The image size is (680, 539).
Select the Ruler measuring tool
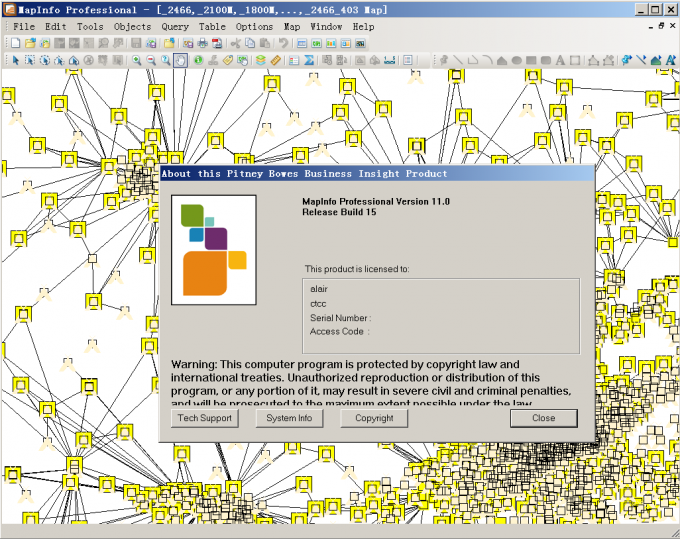pos(275,60)
